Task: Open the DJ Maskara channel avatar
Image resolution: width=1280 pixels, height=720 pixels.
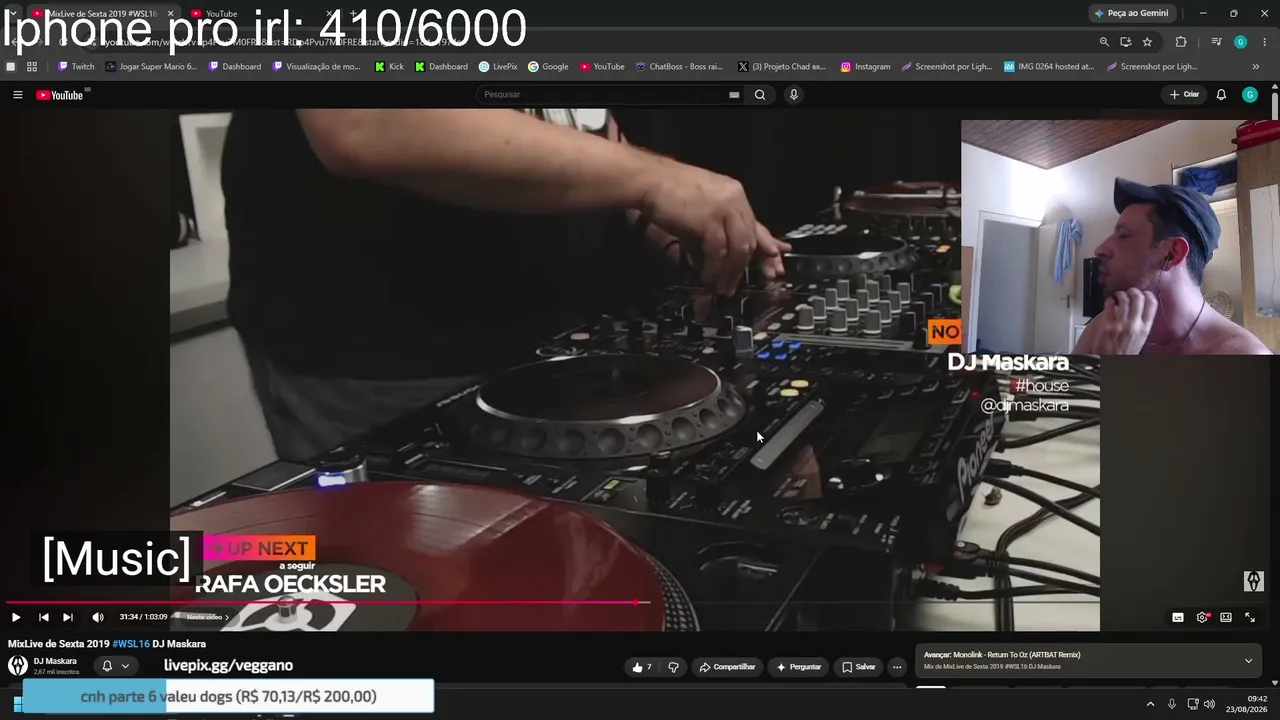Action: [x=18, y=665]
